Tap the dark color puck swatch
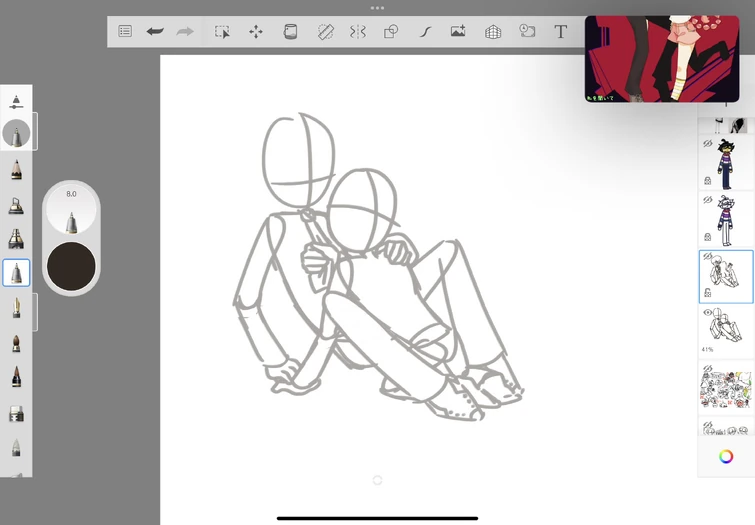 pyautogui.click(x=71, y=266)
